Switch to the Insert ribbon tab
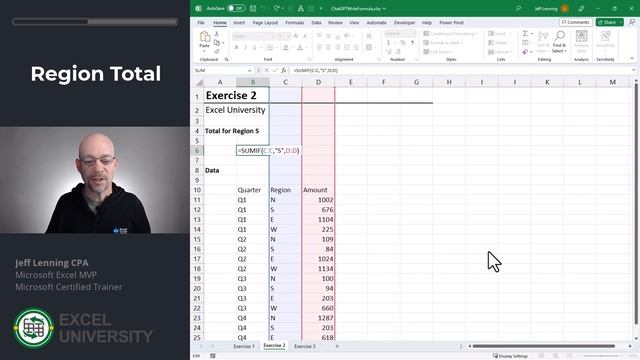The width and height of the screenshot is (640, 360). coord(239,23)
